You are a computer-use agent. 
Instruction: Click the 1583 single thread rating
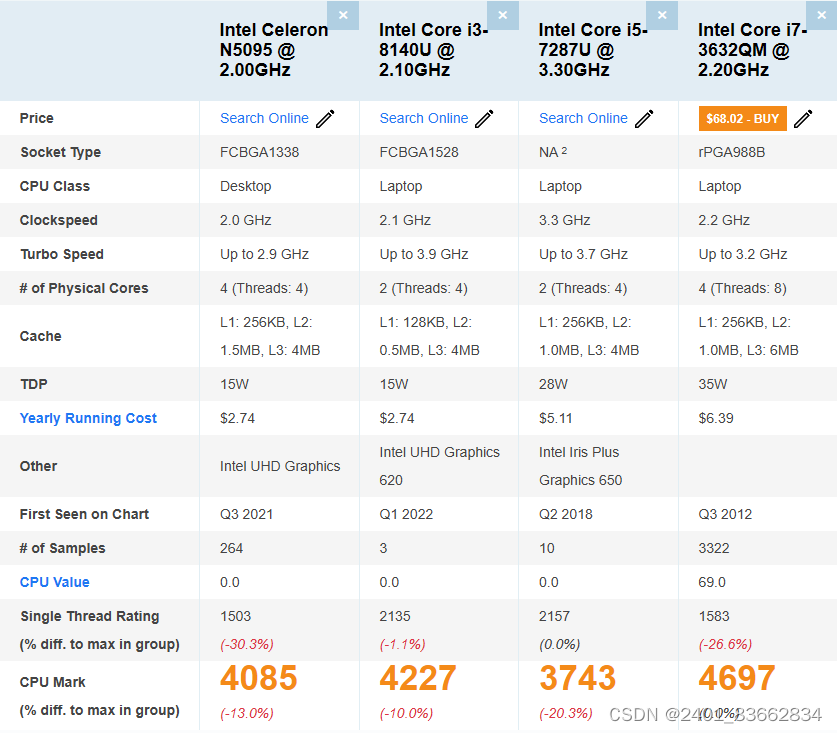pyautogui.click(x=714, y=616)
